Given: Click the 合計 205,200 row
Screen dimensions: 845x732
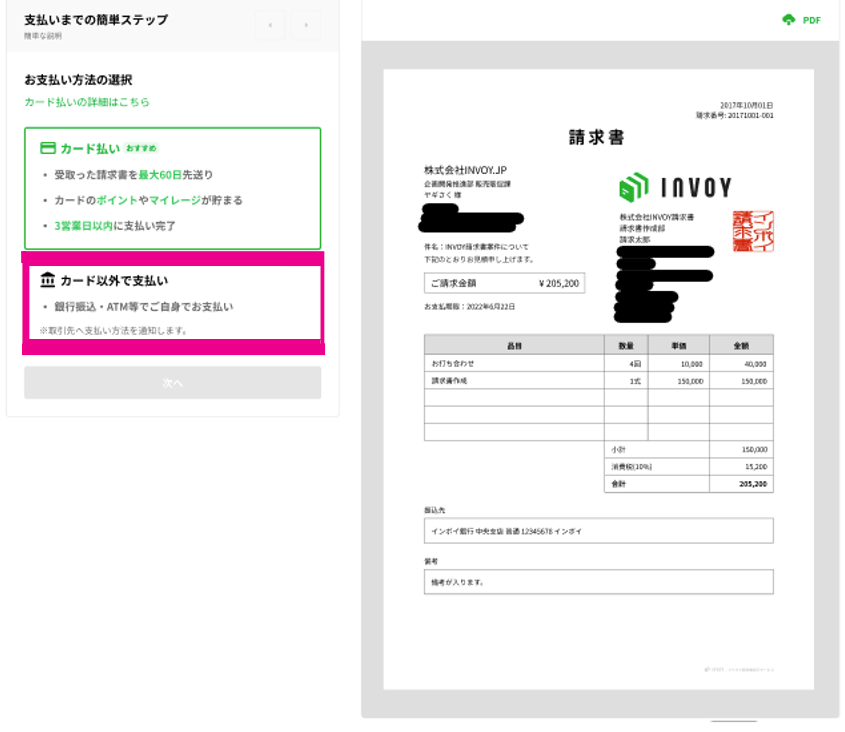Looking at the screenshot, I should click(x=689, y=484).
